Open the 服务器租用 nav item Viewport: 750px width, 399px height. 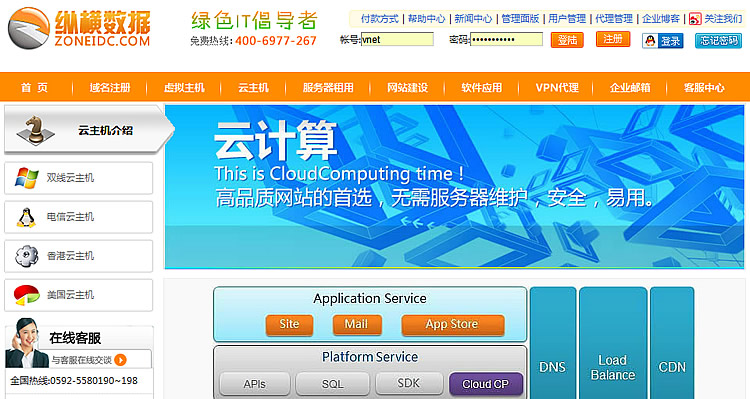328,88
